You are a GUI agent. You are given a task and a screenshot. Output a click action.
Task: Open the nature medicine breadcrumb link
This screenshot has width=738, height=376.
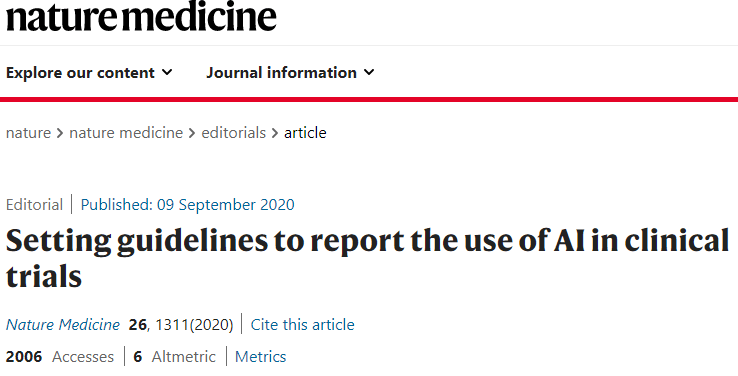click(126, 133)
